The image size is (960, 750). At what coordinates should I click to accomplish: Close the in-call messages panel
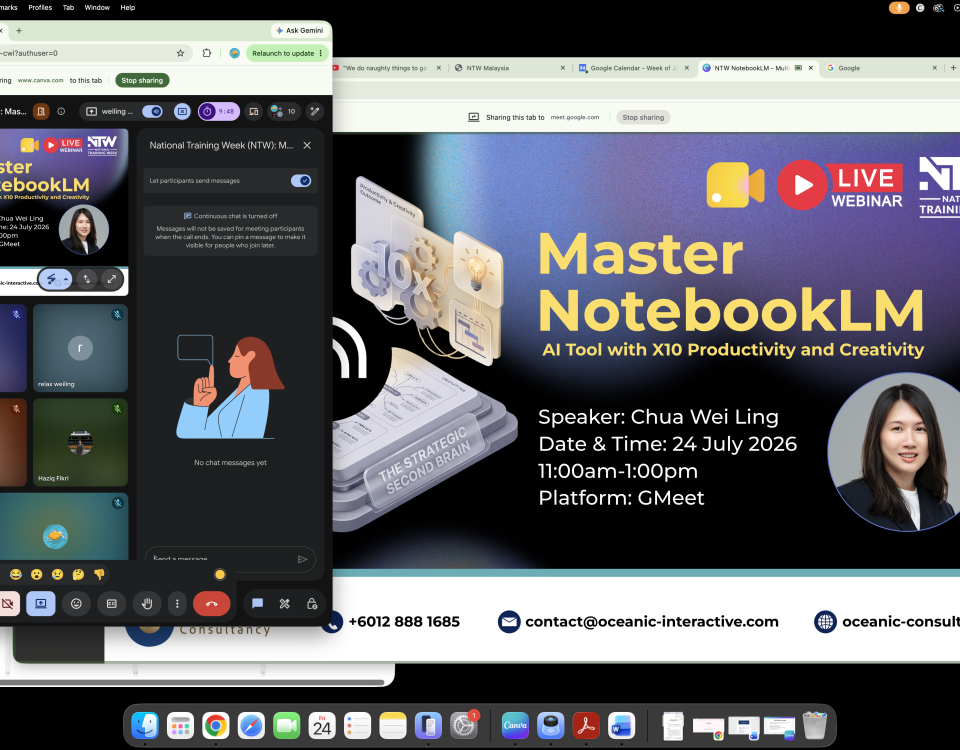coord(307,145)
